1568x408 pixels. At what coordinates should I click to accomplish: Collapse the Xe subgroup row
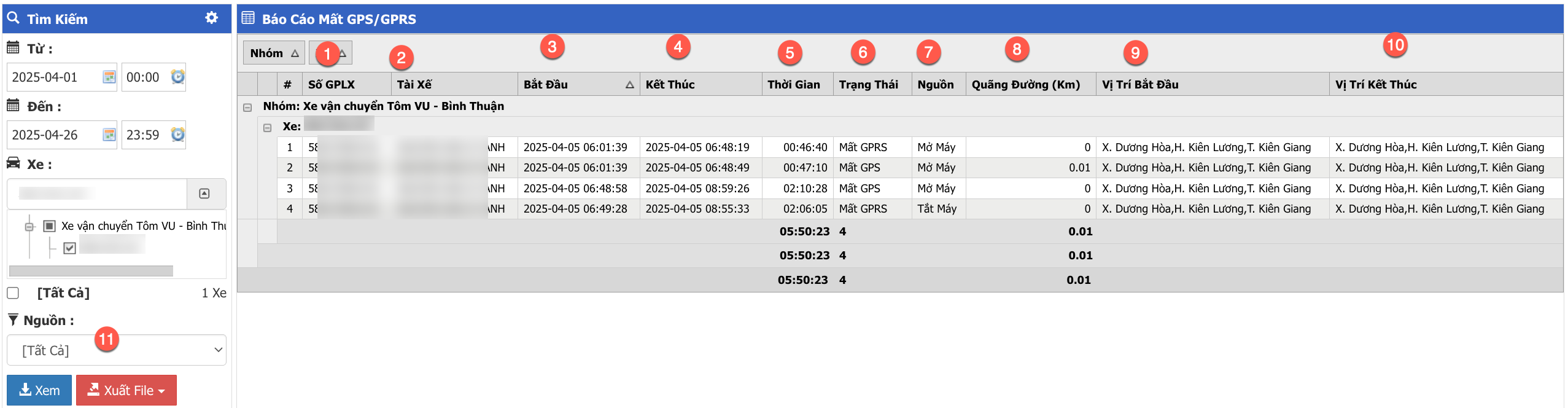(267, 128)
